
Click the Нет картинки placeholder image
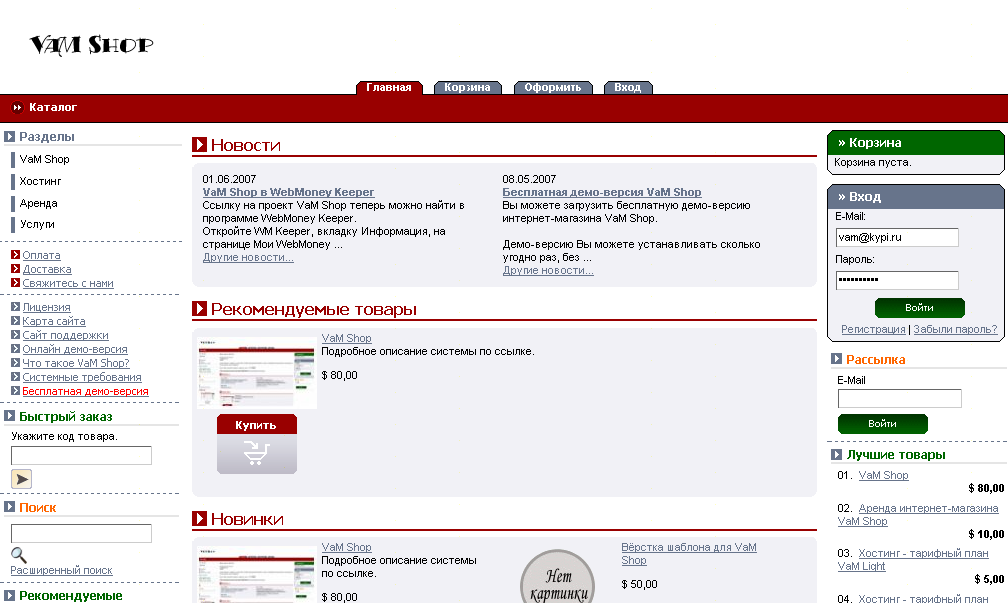point(557,577)
